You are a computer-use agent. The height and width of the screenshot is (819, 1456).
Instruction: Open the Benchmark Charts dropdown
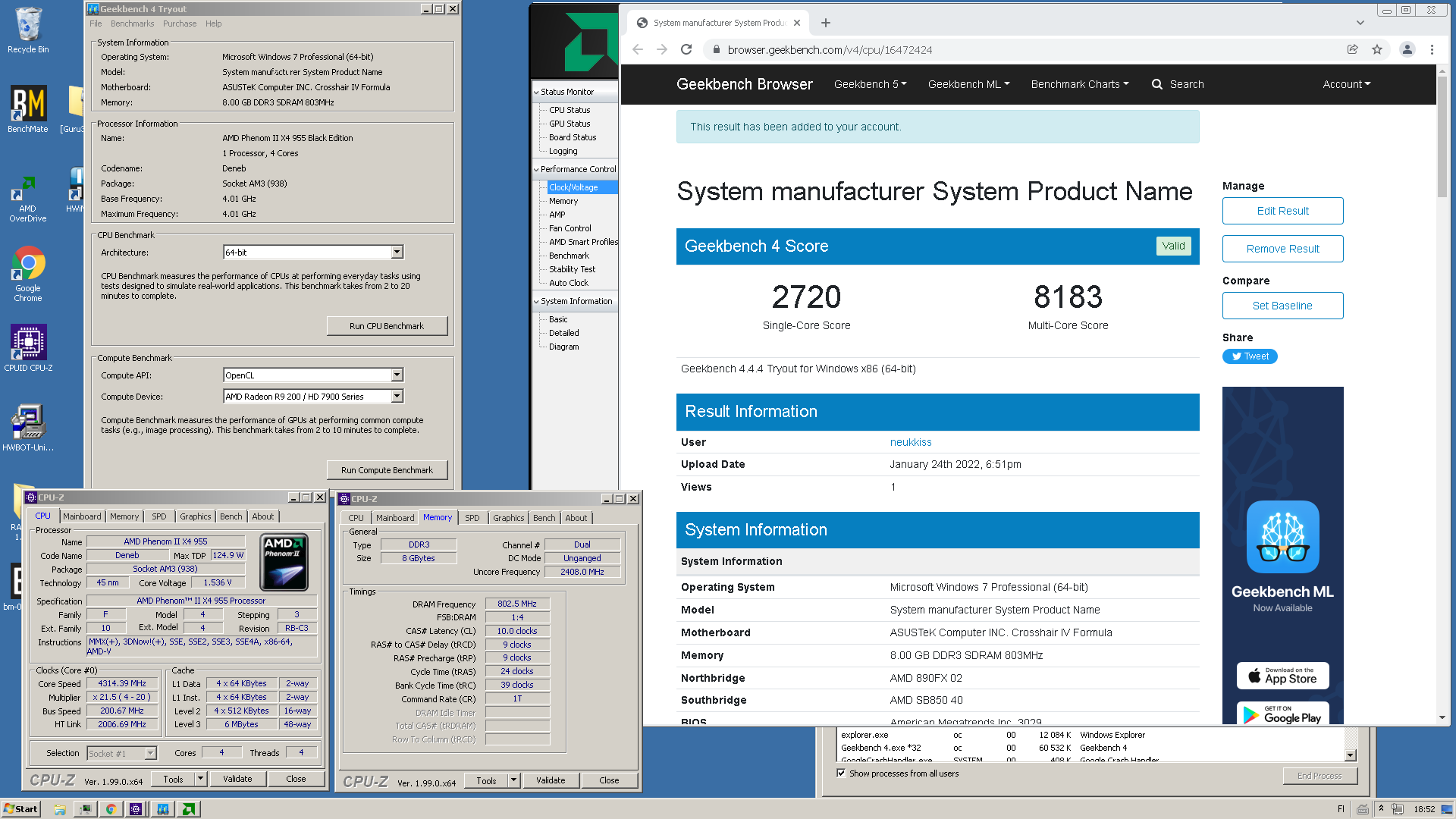point(1080,84)
